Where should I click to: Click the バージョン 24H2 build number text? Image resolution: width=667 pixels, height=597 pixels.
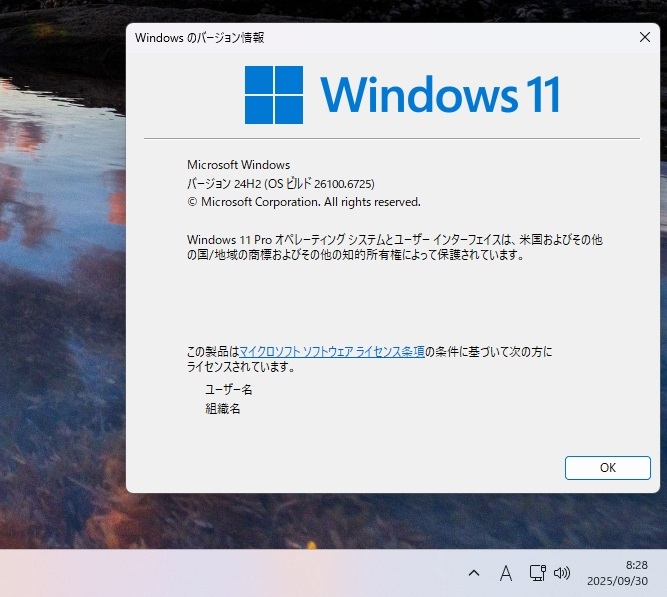pyautogui.click(x=281, y=183)
